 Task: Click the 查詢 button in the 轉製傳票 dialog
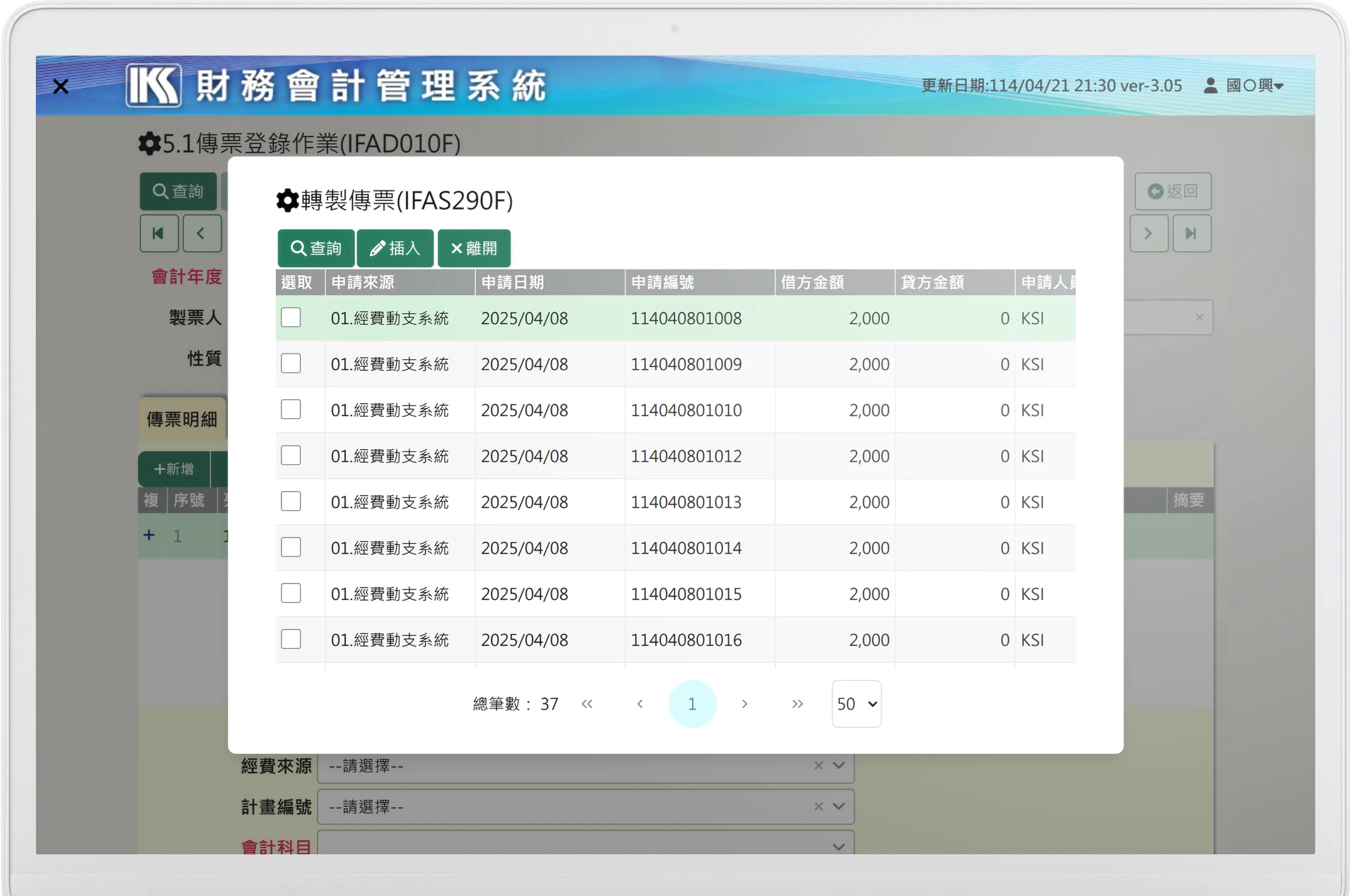click(316, 248)
